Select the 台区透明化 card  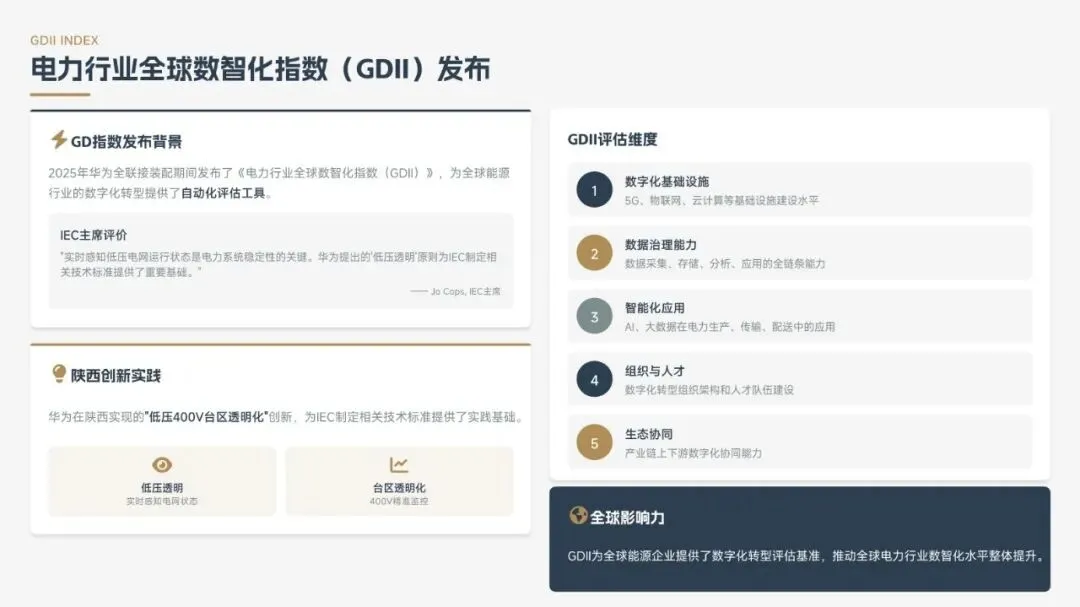[399, 481]
